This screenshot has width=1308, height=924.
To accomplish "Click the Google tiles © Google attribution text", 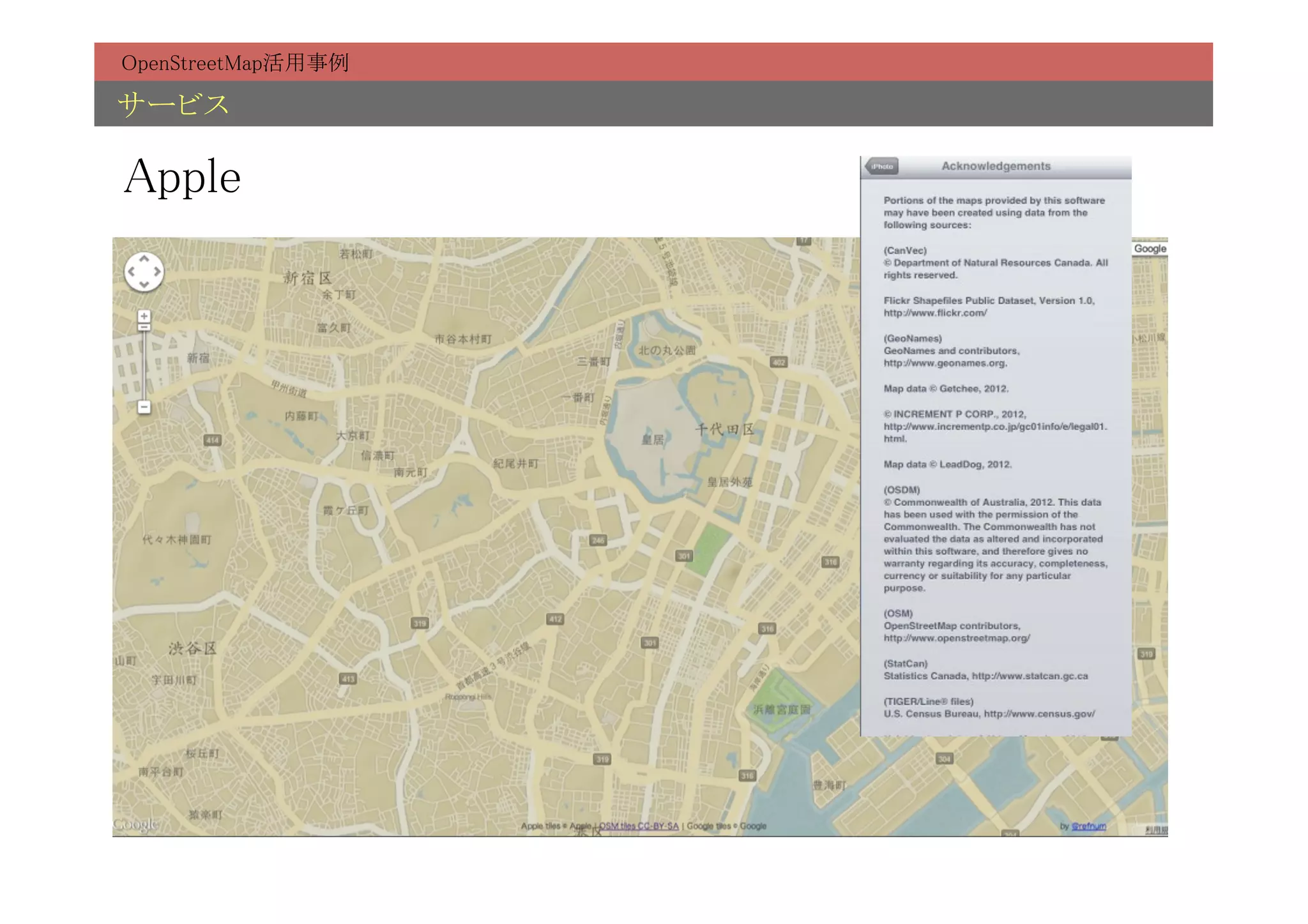I will coord(727,826).
